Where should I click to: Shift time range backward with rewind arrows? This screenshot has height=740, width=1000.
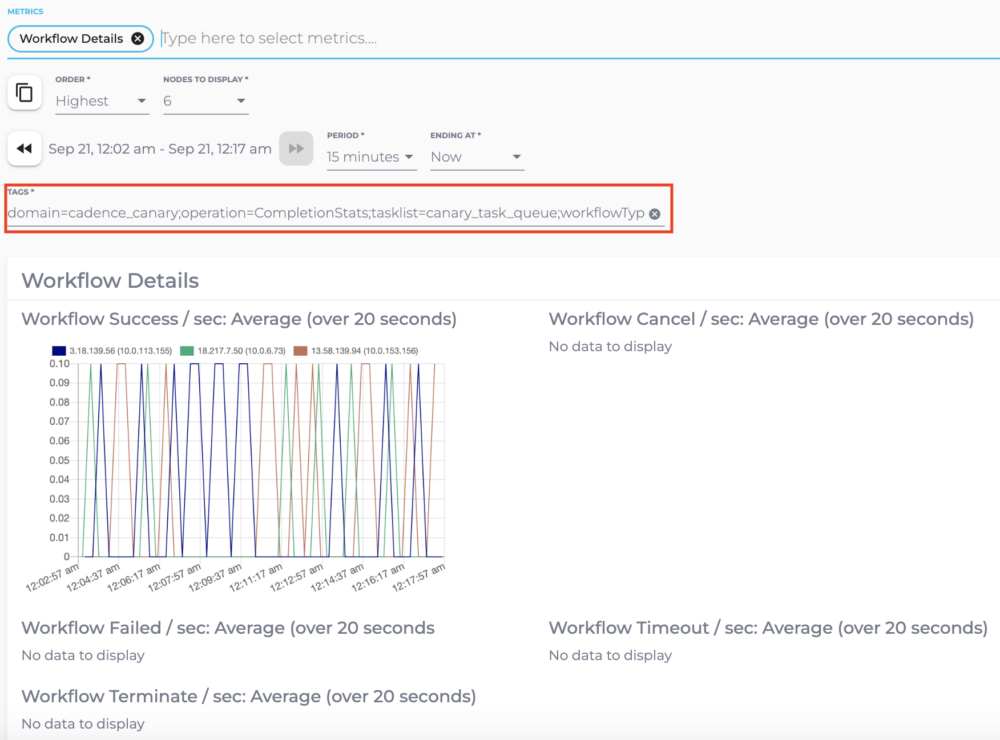click(24, 148)
